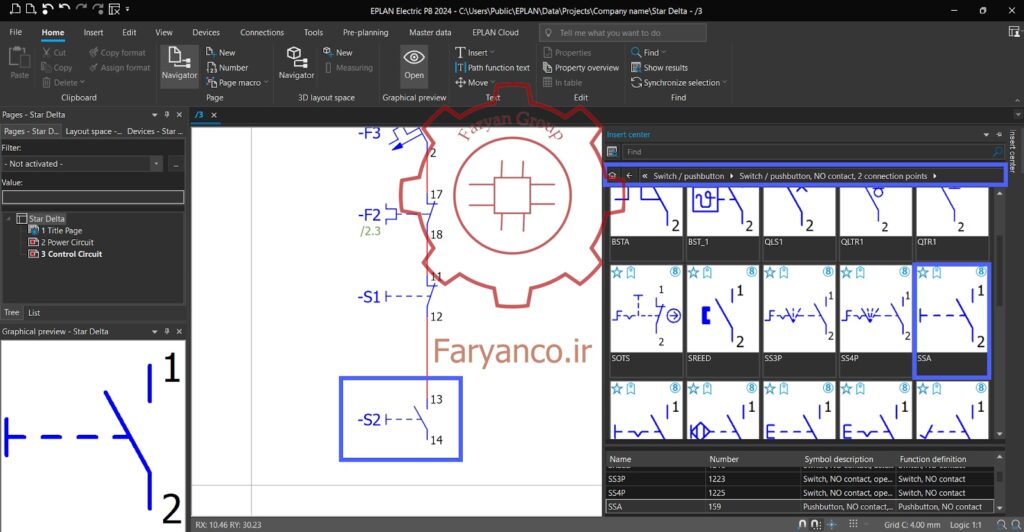
Task: Click the tag icon on SREED symbol
Action: point(707,272)
